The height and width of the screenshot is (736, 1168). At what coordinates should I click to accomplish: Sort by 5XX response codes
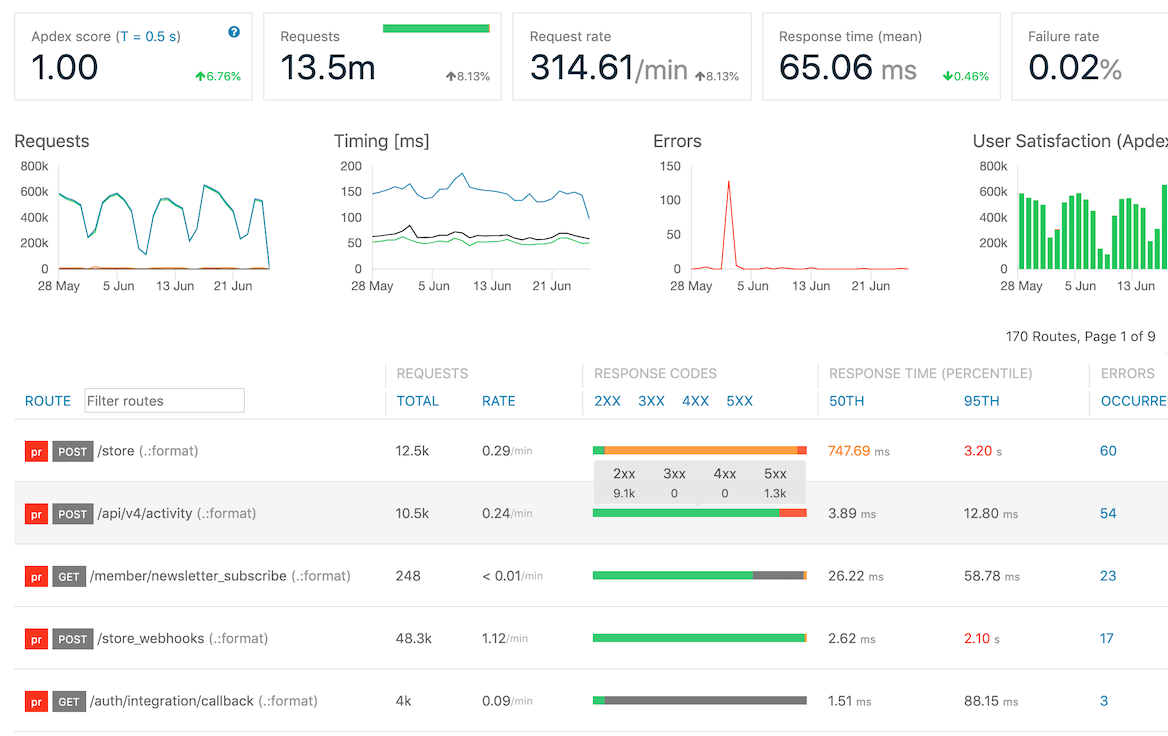tap(739, 401)
